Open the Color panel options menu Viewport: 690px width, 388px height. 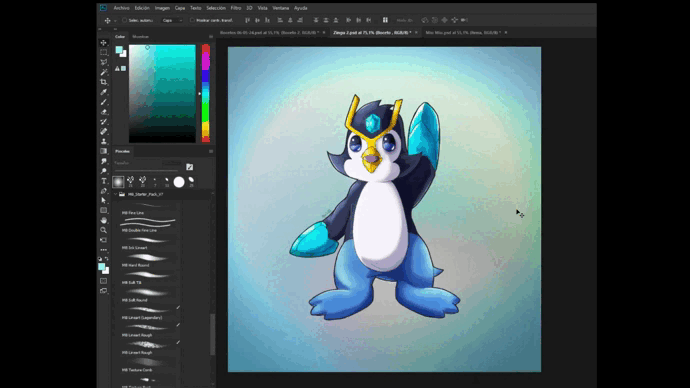click(211, 37)
